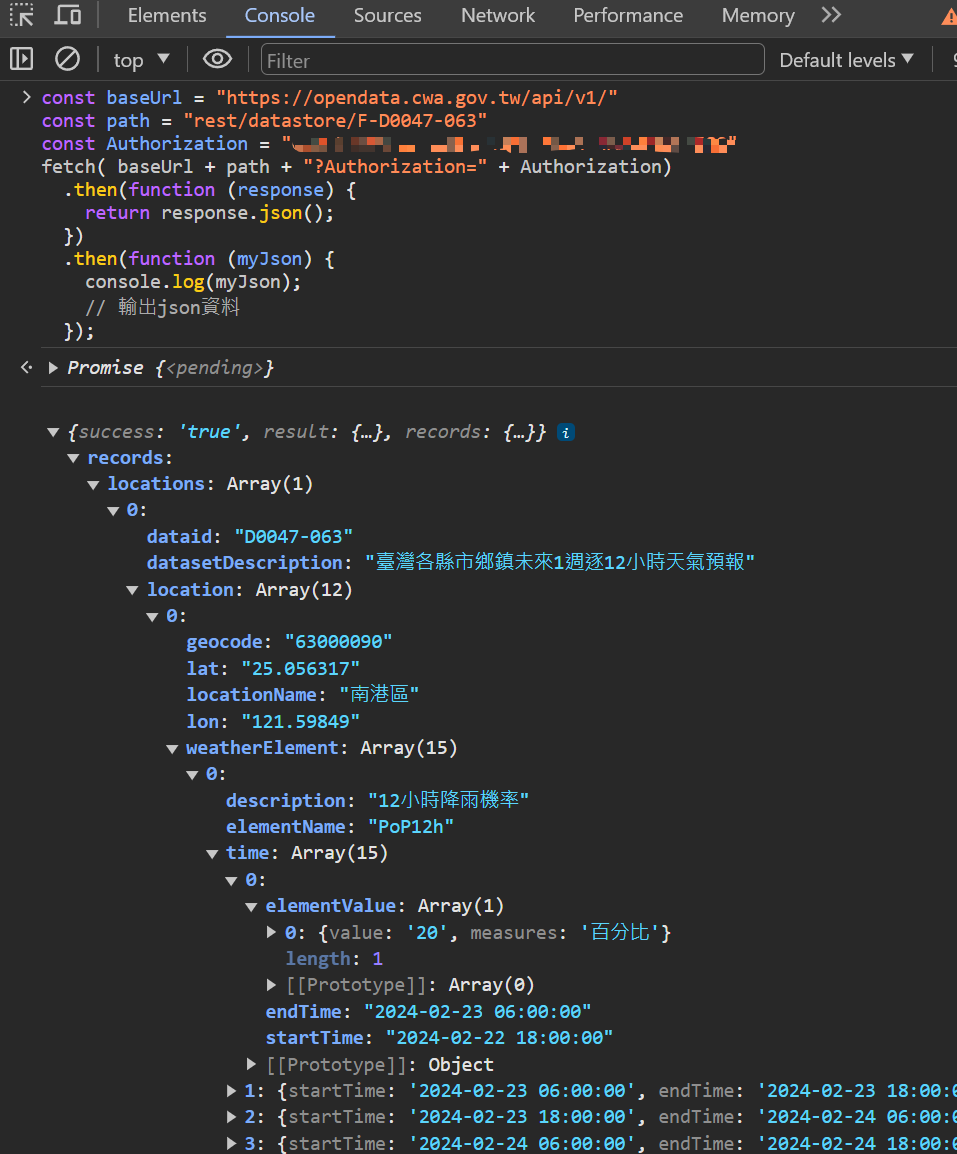Switch to the Elements tab
Image resolution: width=957 pixels, height=1154 pixels.
[167, 16]
